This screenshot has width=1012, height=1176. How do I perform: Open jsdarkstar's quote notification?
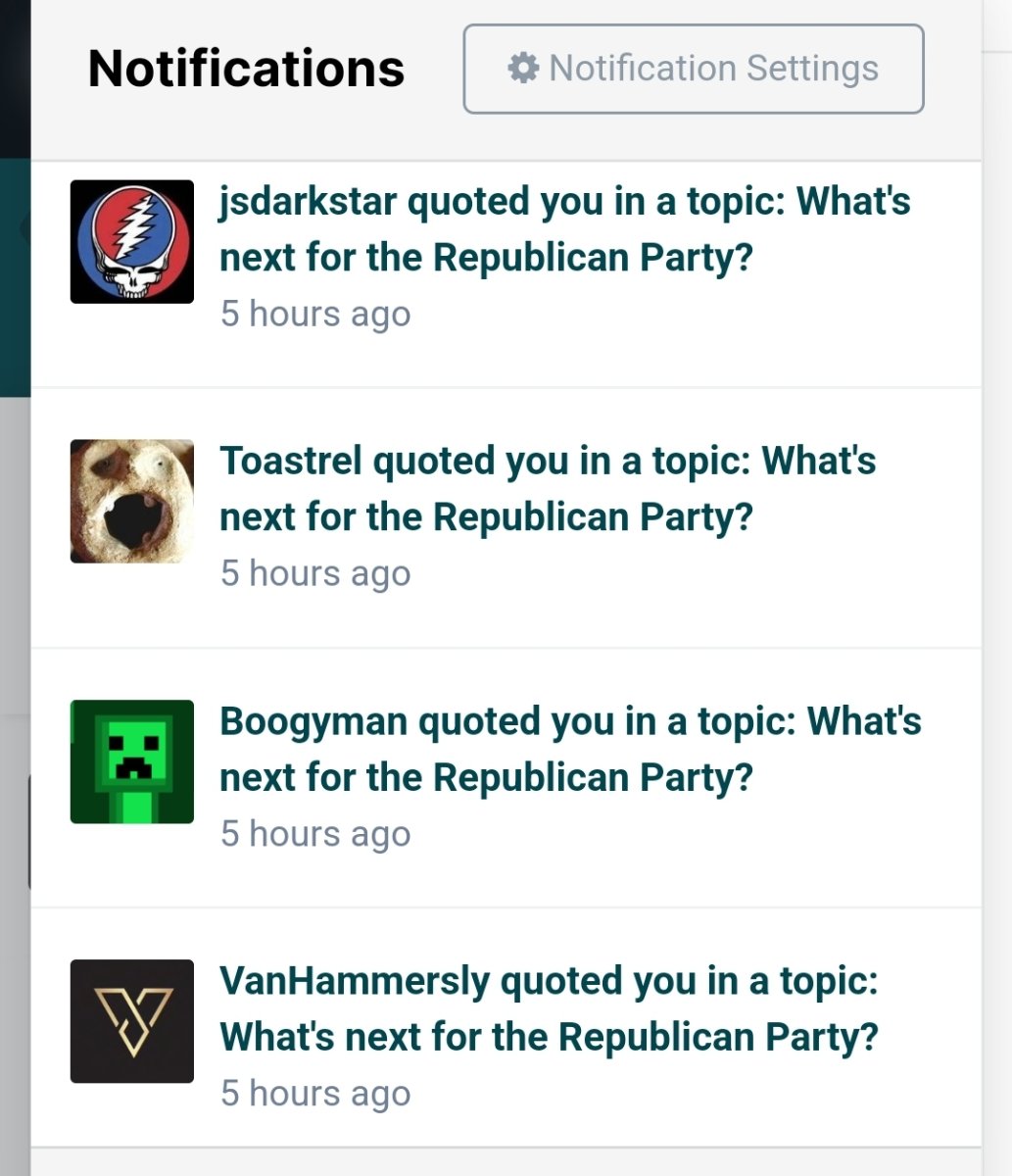[x=564, y=229]
